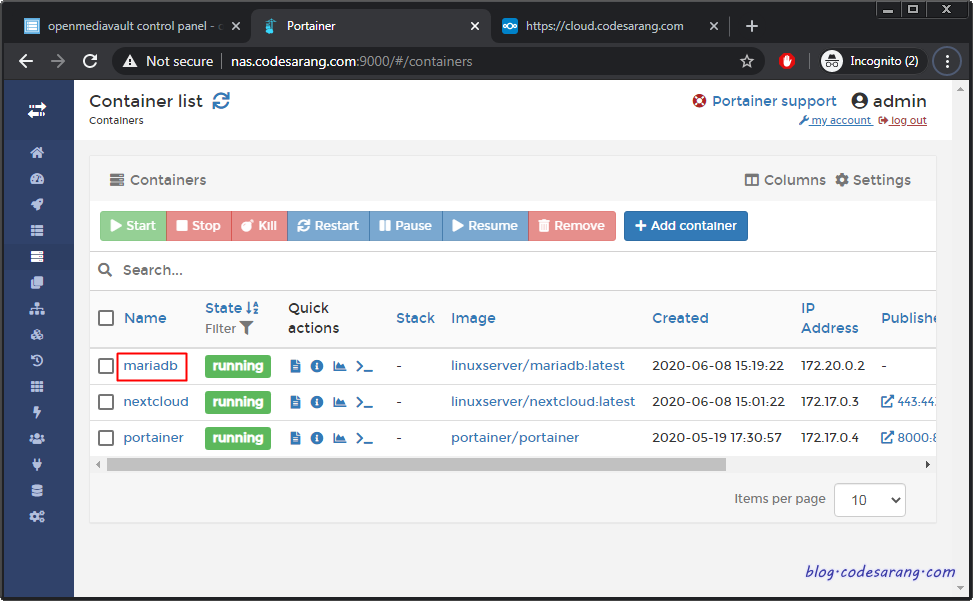The height and width of the screenshot is (601, 973).
Task: Click the Resume button
Action: click(x=485, y=226)
